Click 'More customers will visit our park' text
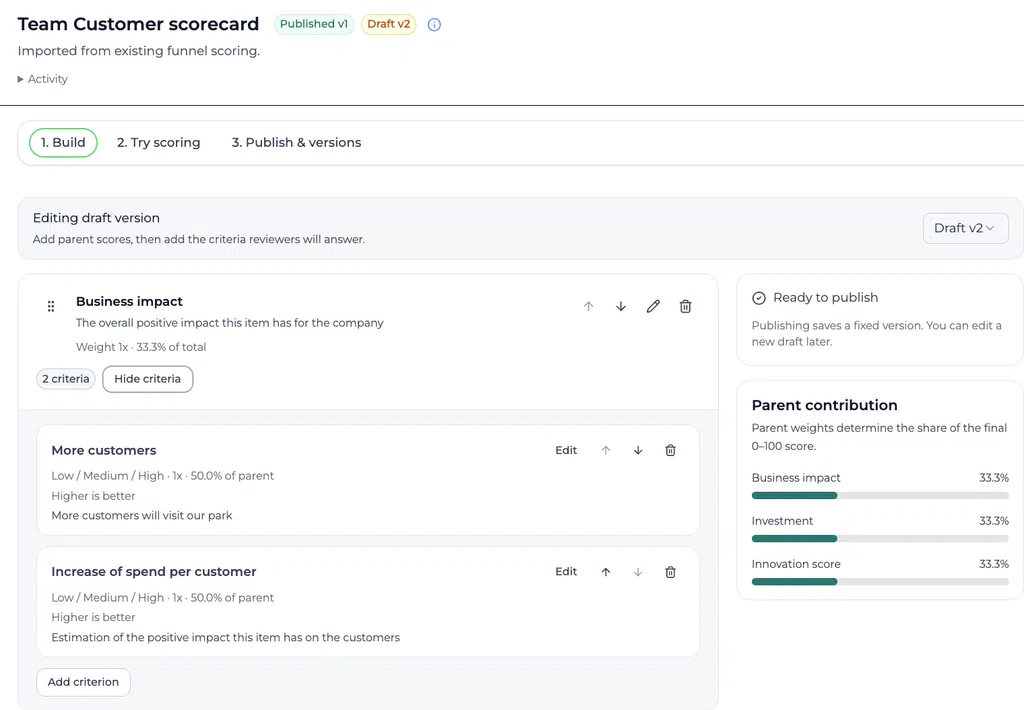The image size is (1024, 710). (142, 515)
